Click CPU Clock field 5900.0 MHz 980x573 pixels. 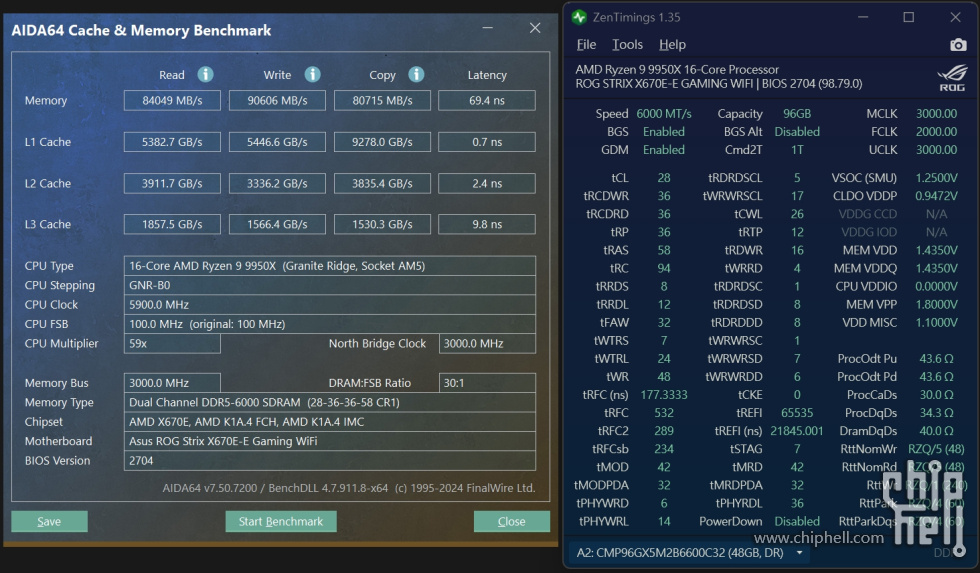[329, 304]
